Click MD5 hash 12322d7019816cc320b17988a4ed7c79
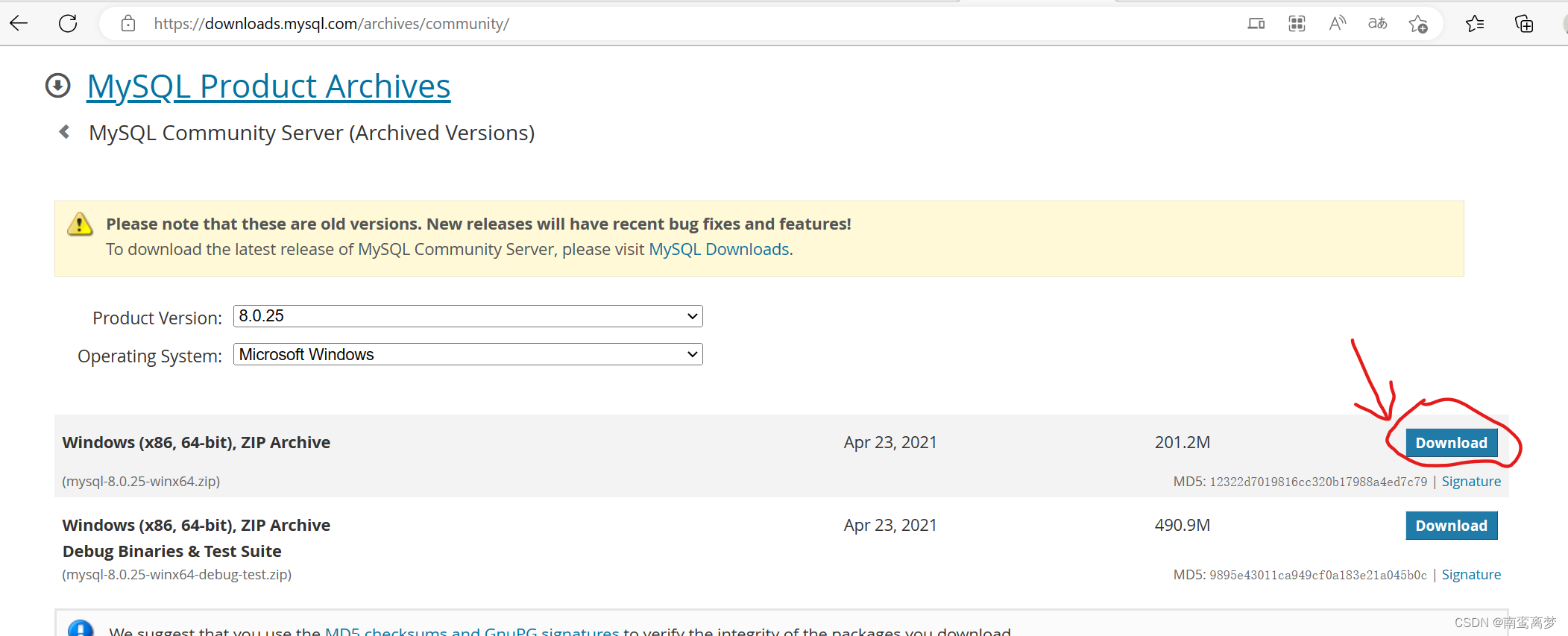1568x636 pixels. (1318, 482)
